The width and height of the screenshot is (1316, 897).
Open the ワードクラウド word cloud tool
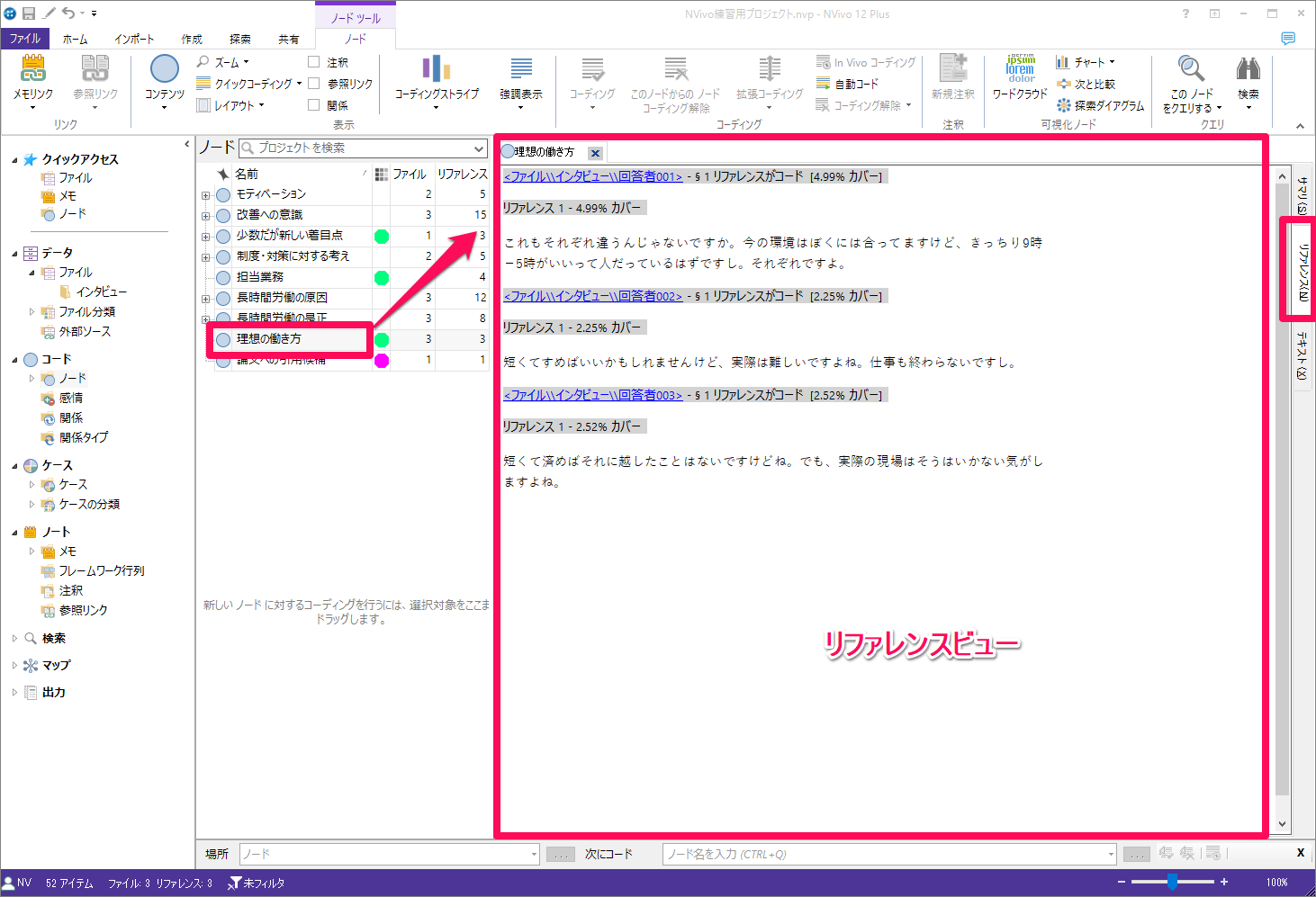[x=1020, y=76]
